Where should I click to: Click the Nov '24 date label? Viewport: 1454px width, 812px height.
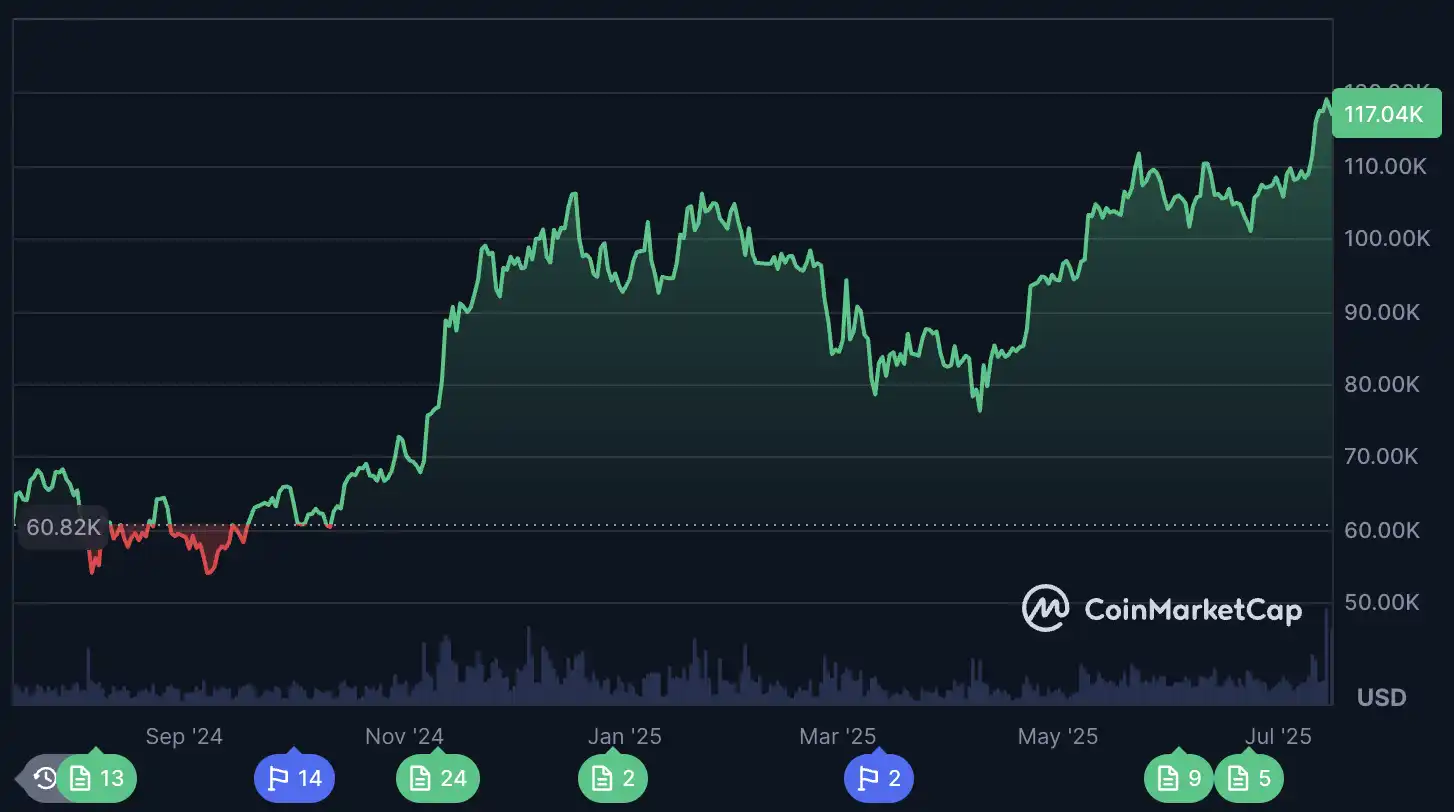coord(404,737)
